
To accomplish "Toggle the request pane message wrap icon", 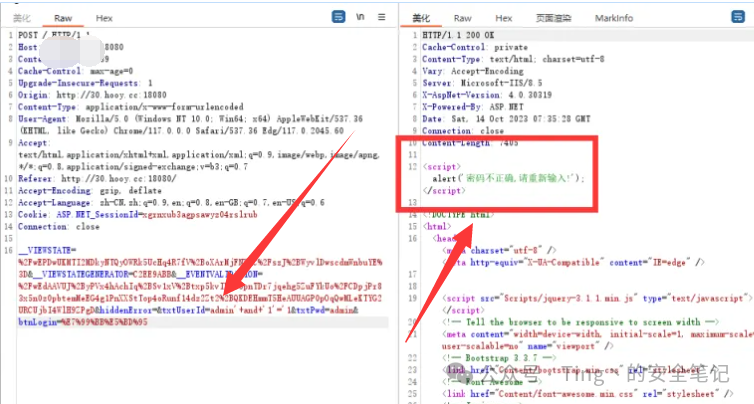I will 338,17.
